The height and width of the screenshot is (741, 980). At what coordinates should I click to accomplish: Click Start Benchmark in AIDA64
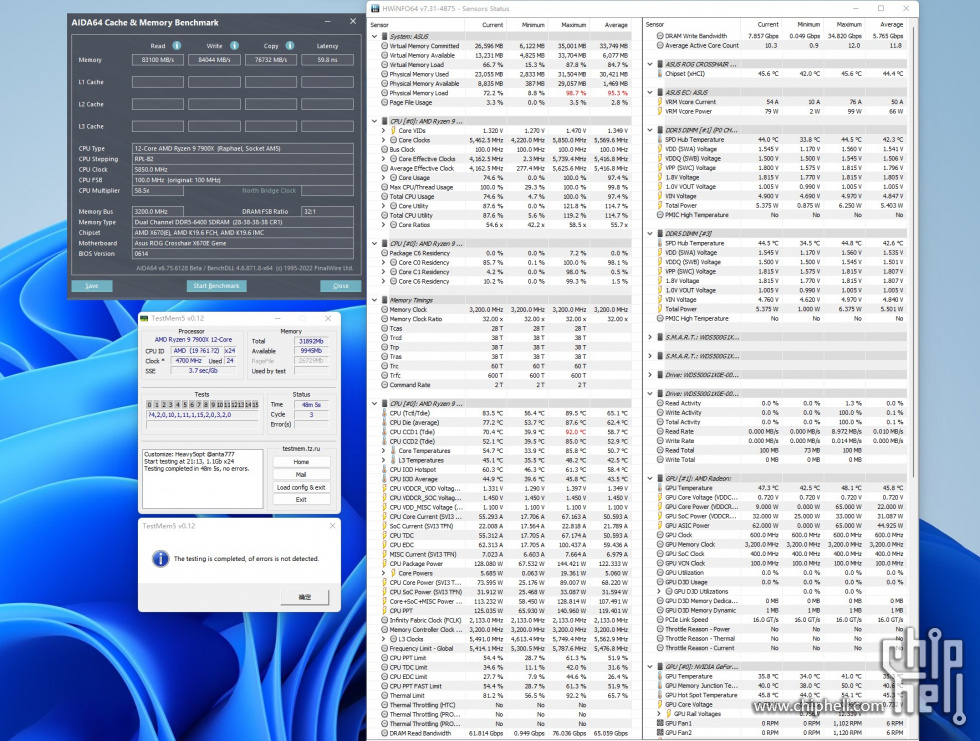point(216,286)
